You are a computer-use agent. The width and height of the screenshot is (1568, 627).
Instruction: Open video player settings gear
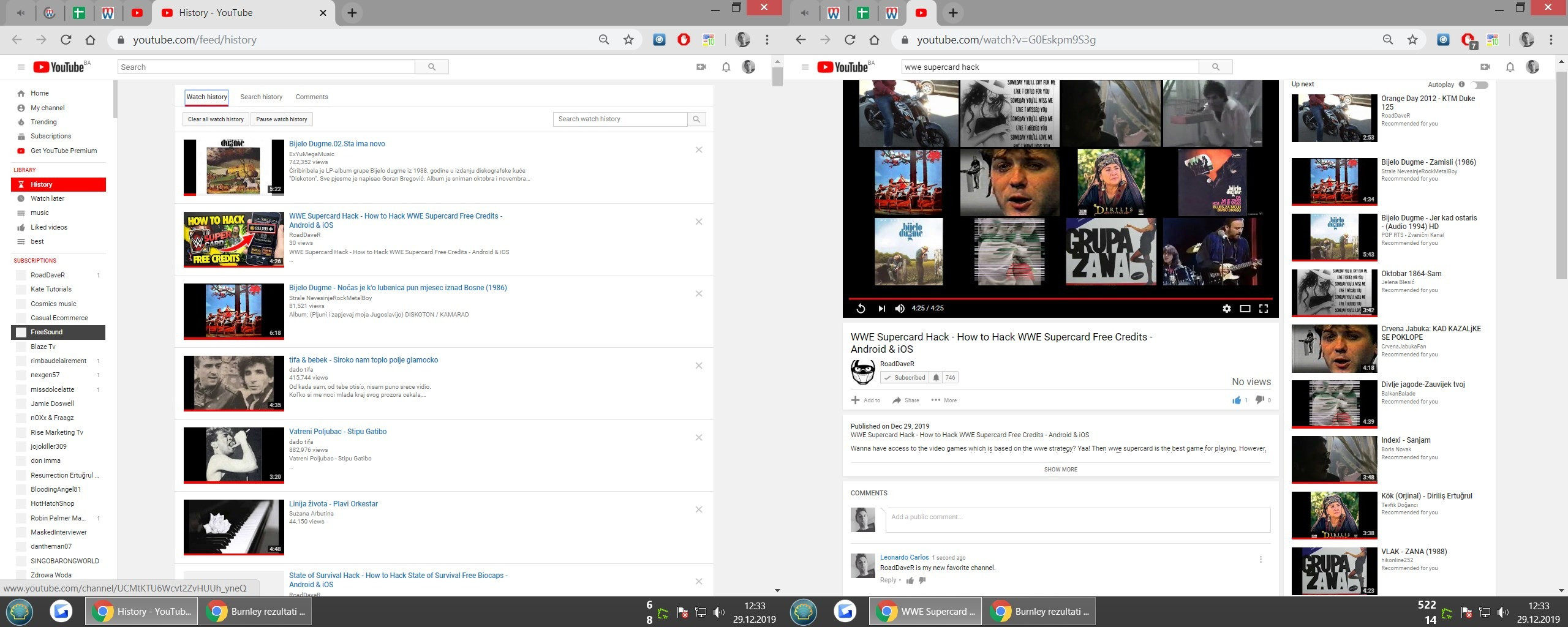(1226, 309)
